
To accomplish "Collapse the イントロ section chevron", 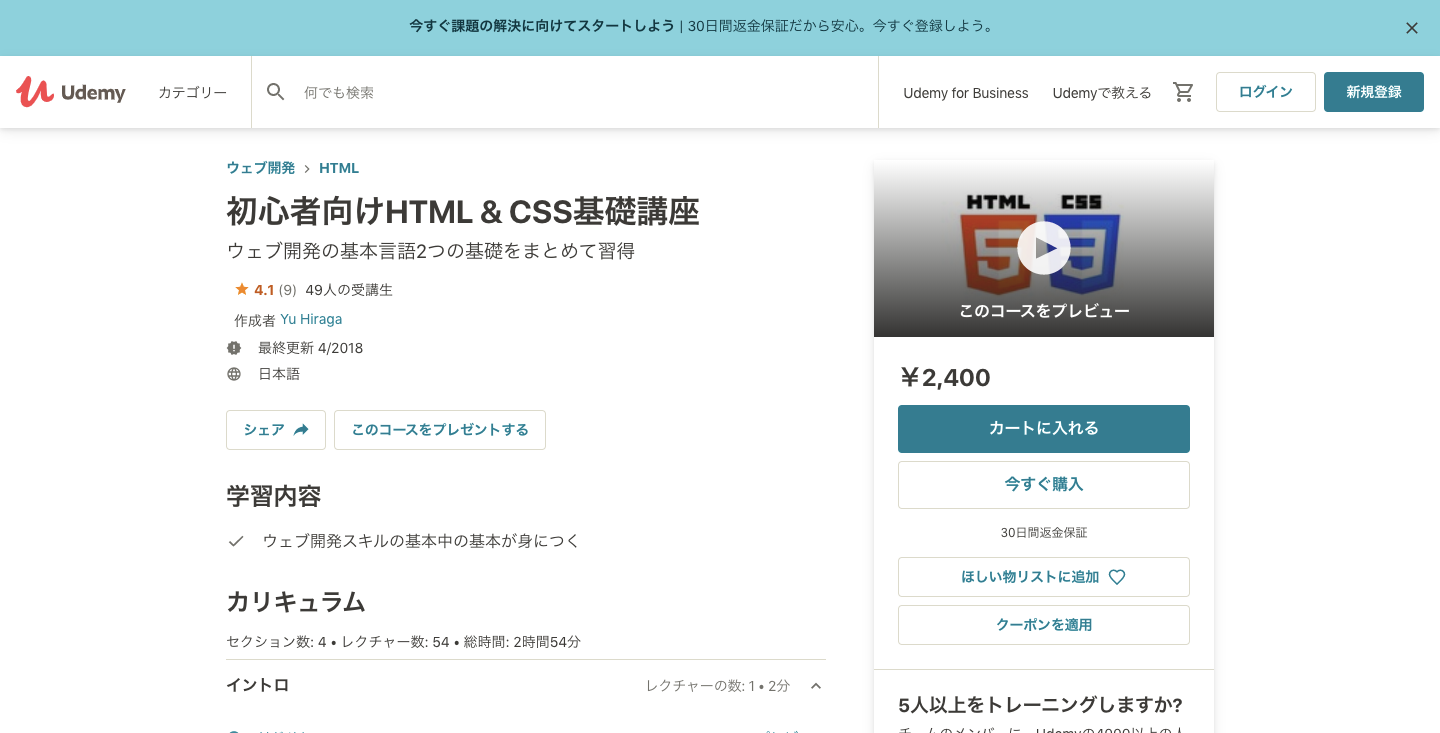I will [816, 686].
